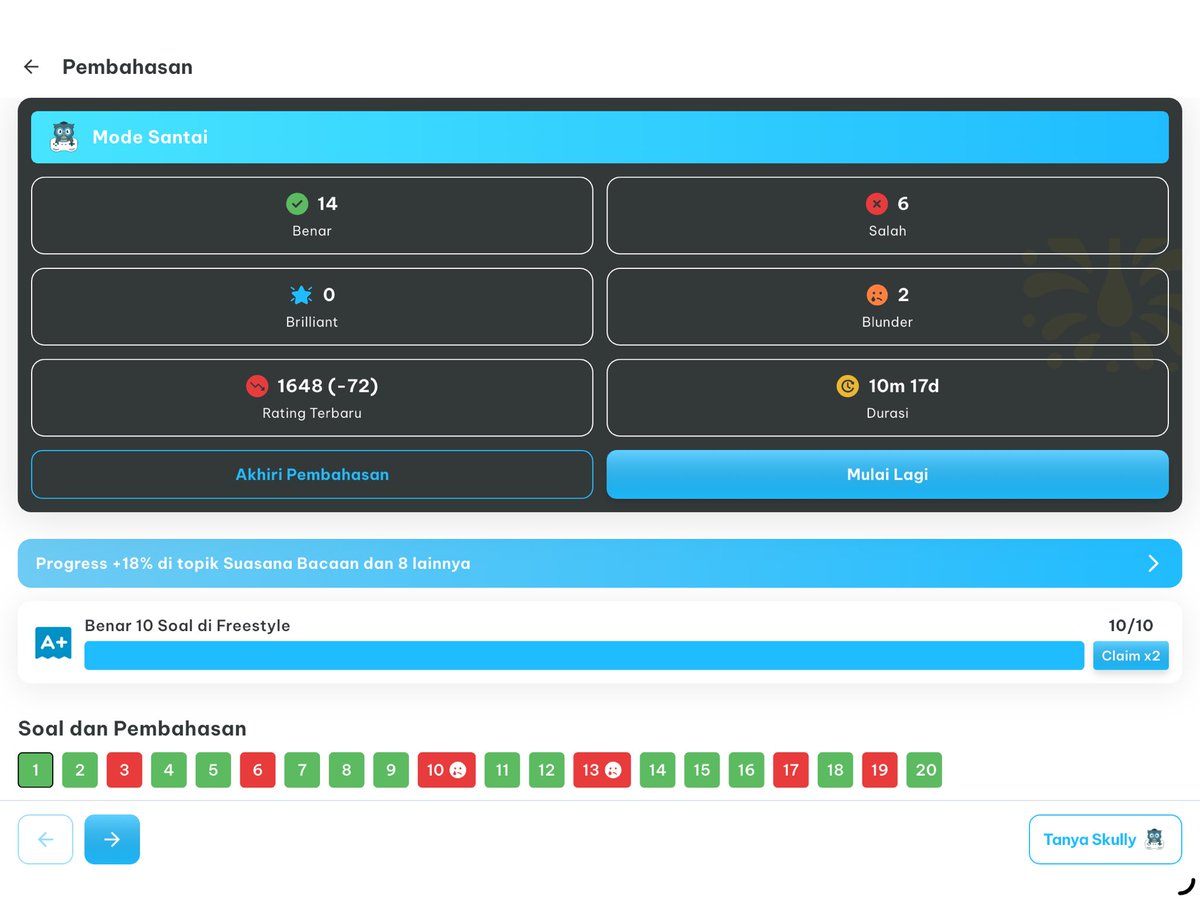Viewport: 1200px width, 900px height.
Task: Jump to wrong question 17
Action: point(791,770)
